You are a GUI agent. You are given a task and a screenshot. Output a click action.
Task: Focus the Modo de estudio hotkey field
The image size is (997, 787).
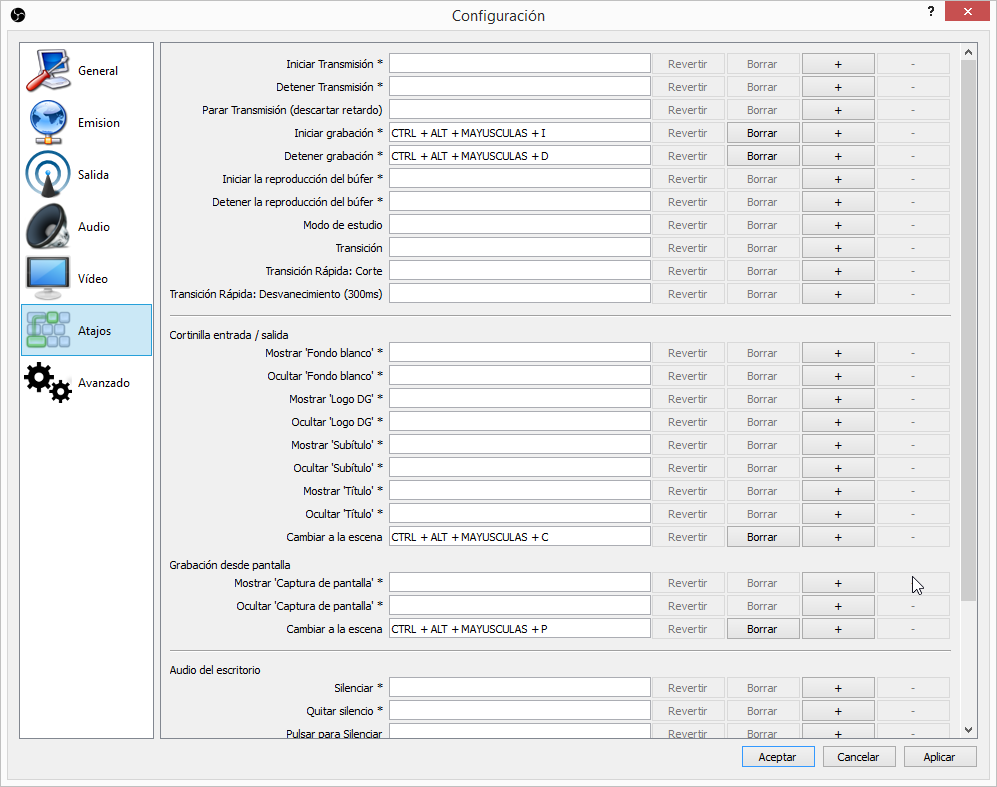(519, 224)
